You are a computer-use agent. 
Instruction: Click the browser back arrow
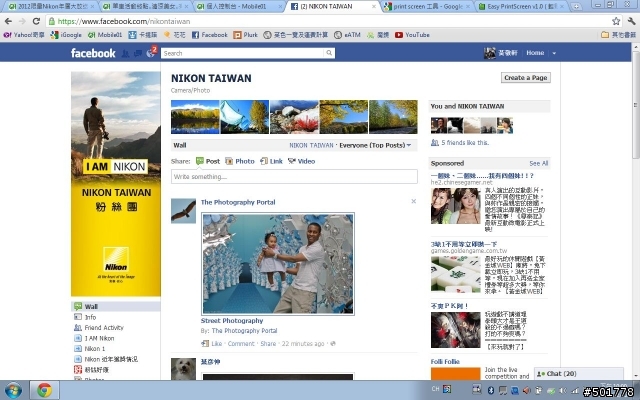tap(8, 21)
